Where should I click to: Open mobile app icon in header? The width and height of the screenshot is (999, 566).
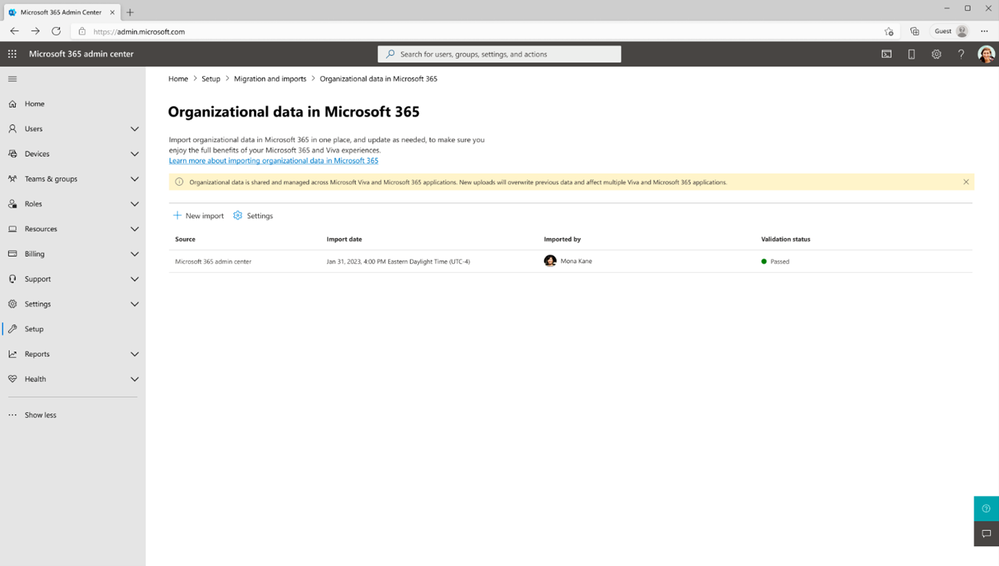[x=911, y=54]
